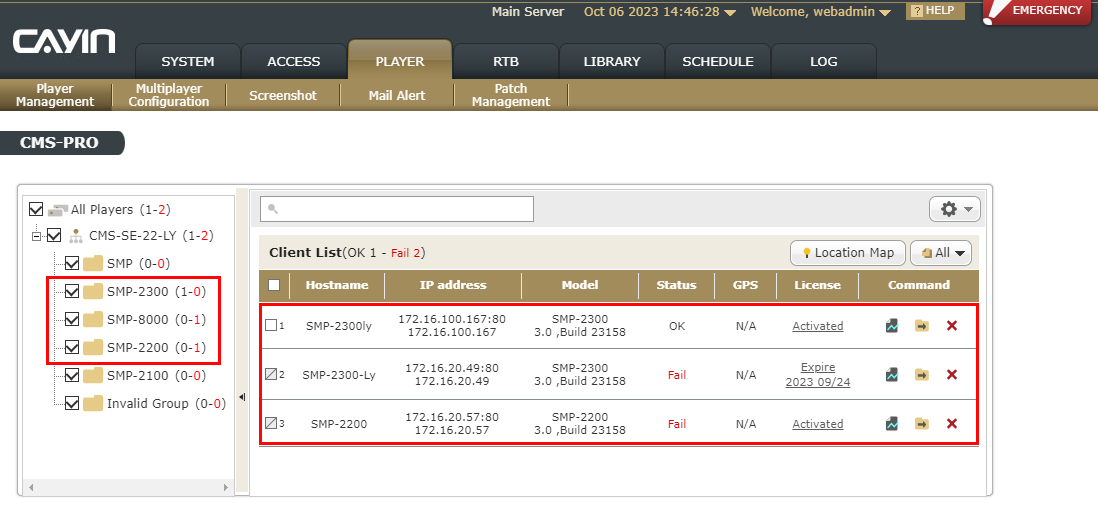
Task: Click the scrollbar right arrow in tree panel
Action: pos(225,487)
